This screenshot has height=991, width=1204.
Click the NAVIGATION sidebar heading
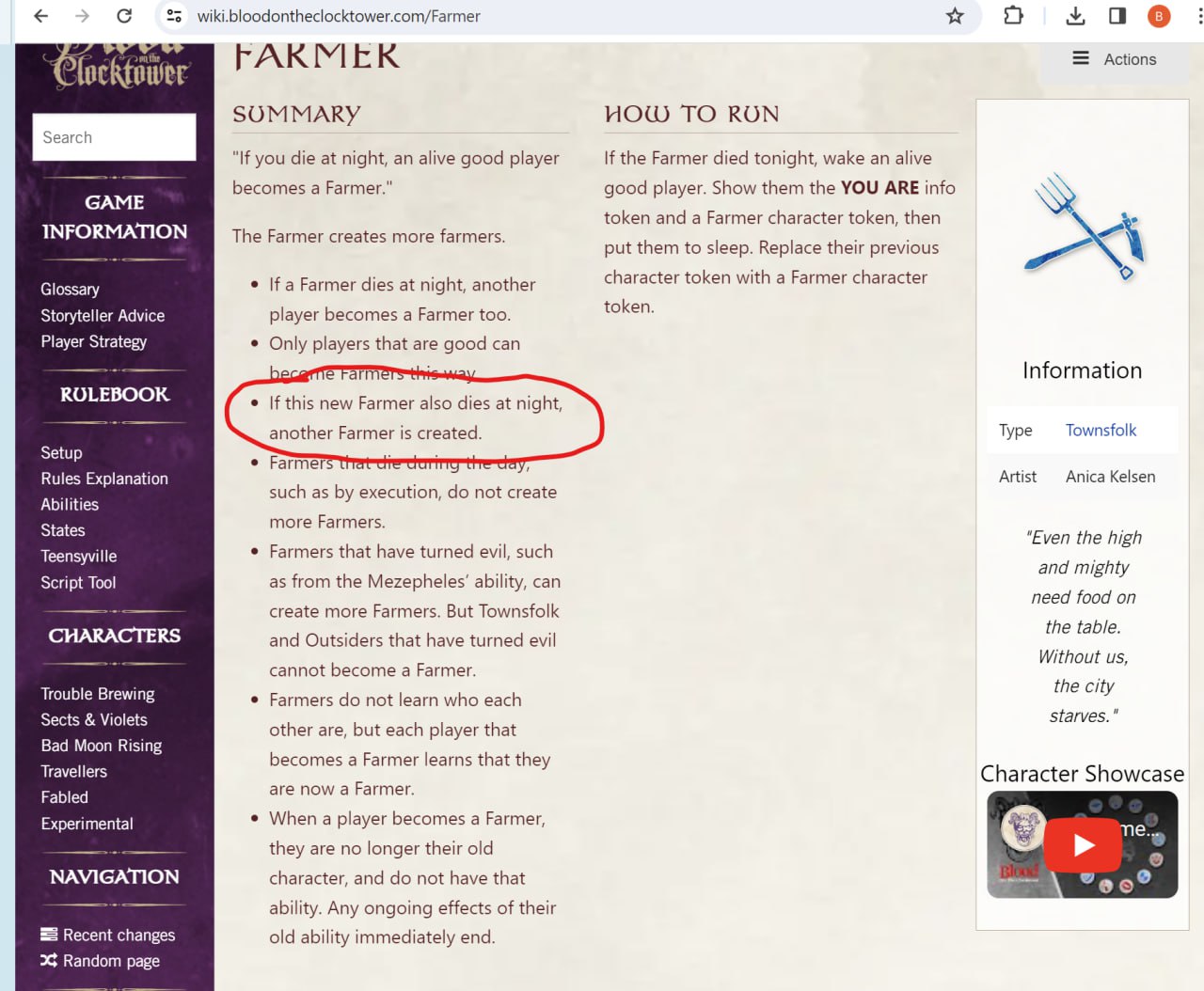click(115, 876)
